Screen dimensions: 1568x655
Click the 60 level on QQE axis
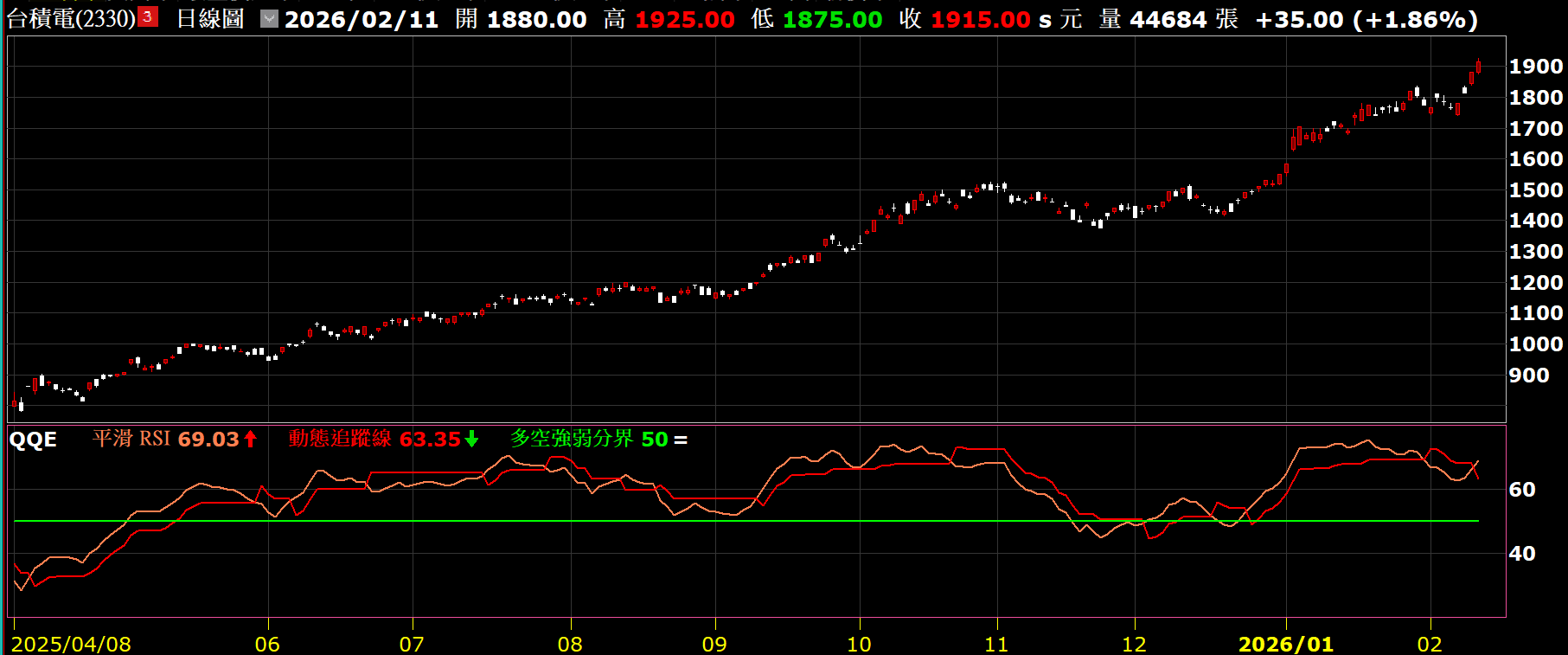tap(1522, 490)
